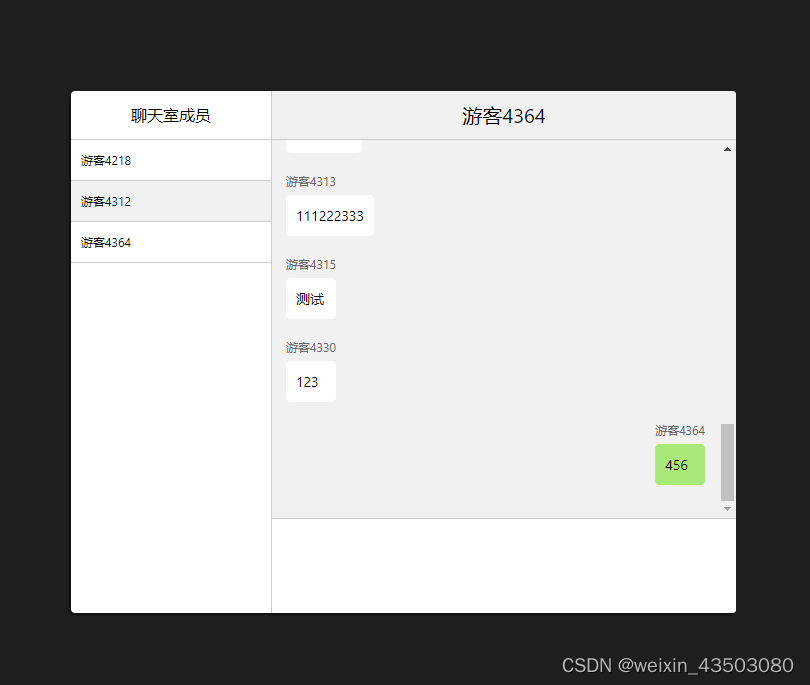Click the scrollbar up arrow in the chat

[727, 149]
